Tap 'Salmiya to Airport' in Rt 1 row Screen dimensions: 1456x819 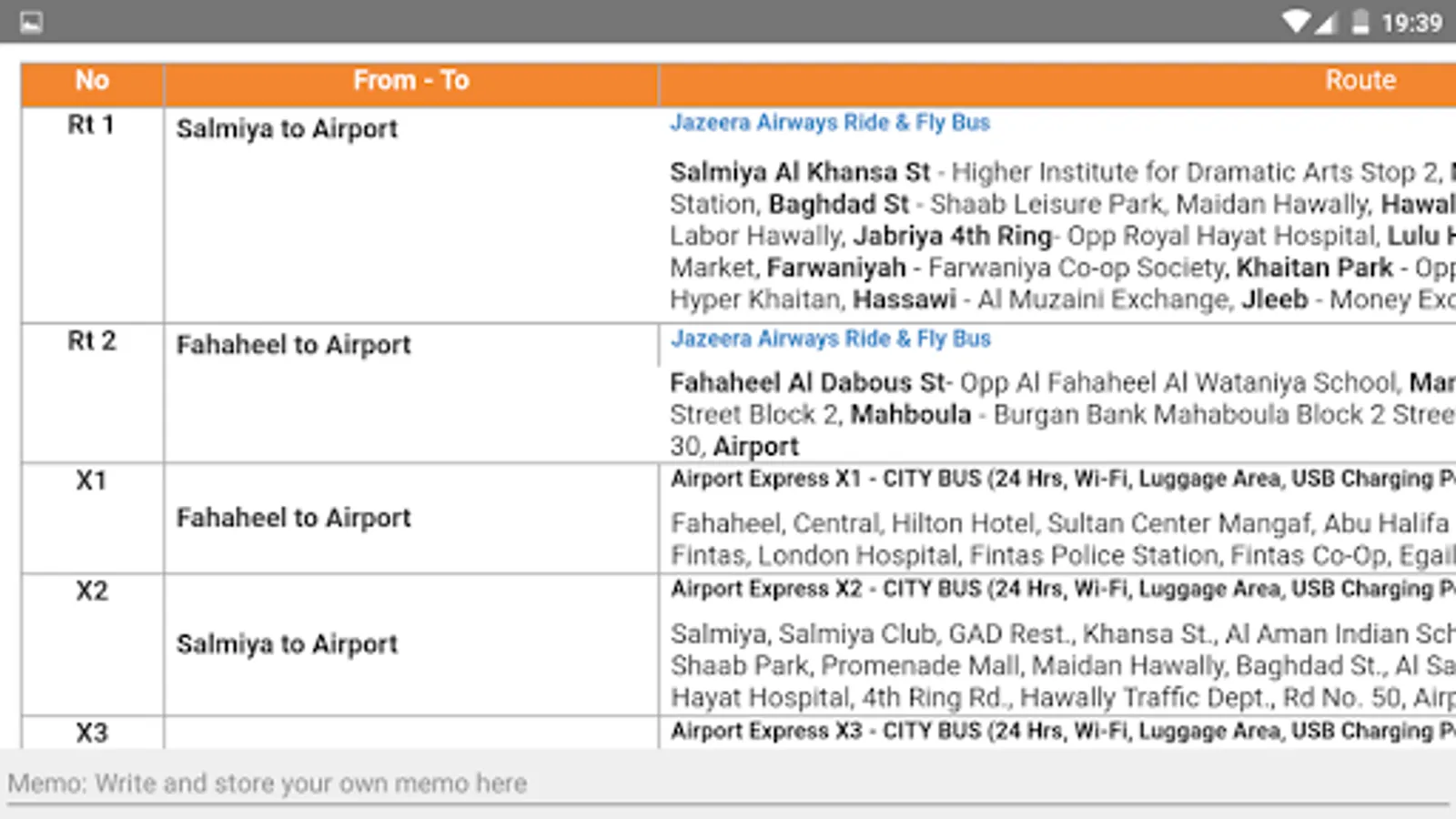click(287, 129)
